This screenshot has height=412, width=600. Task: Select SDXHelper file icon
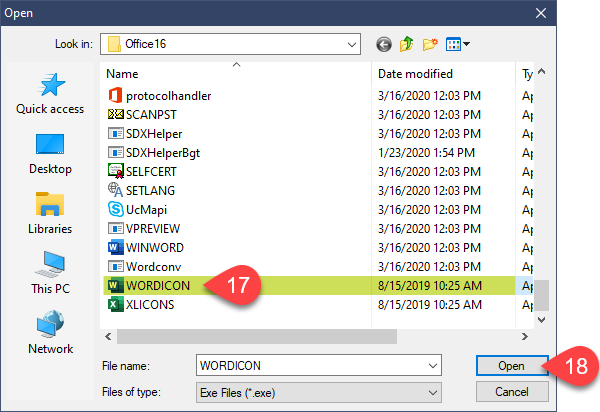pos(115,134)
